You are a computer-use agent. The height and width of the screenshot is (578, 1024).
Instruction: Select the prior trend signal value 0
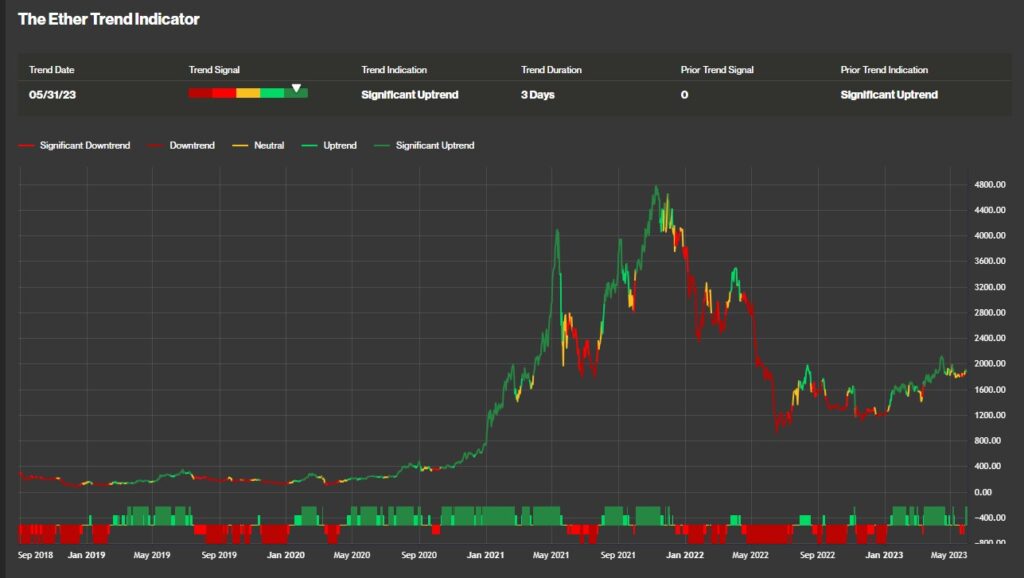click(x=684, y=95)
